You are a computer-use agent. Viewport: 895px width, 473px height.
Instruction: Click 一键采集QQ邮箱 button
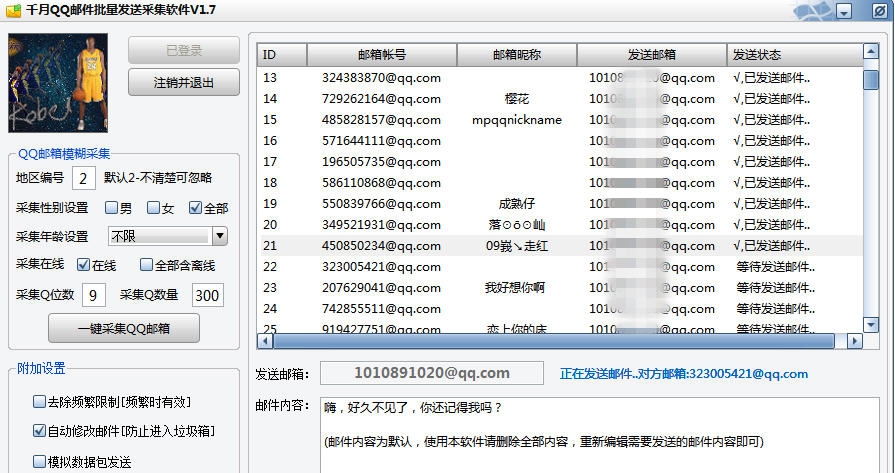tap(124, 328)
